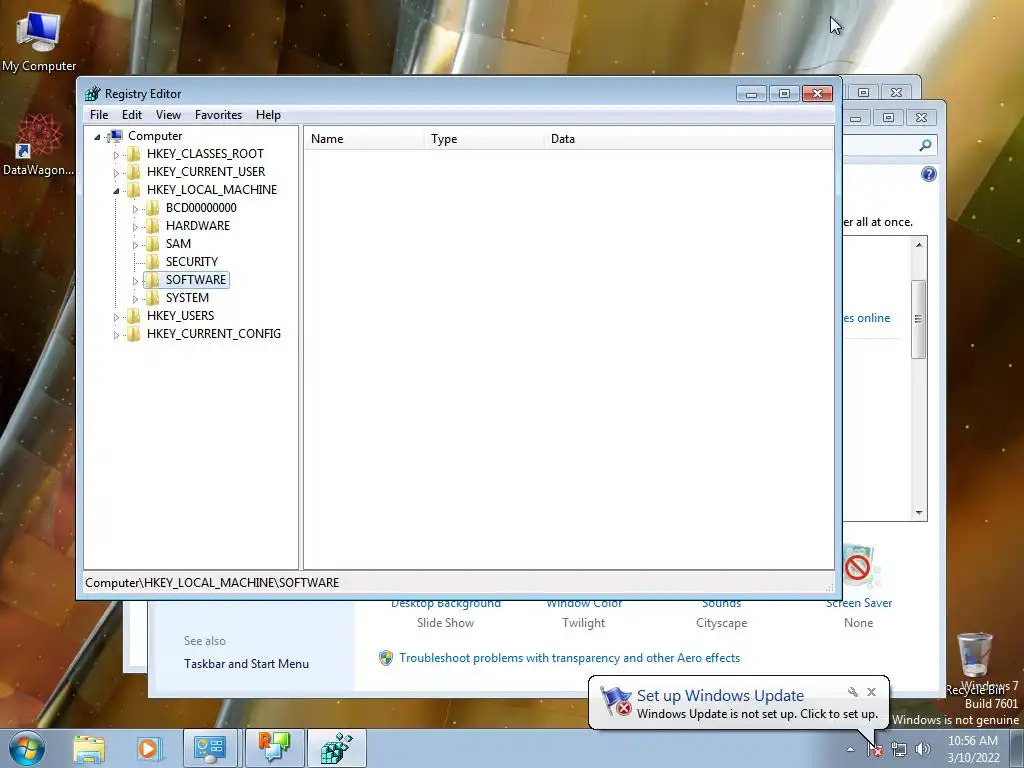Sort values by the Type column header

point(484,139)
